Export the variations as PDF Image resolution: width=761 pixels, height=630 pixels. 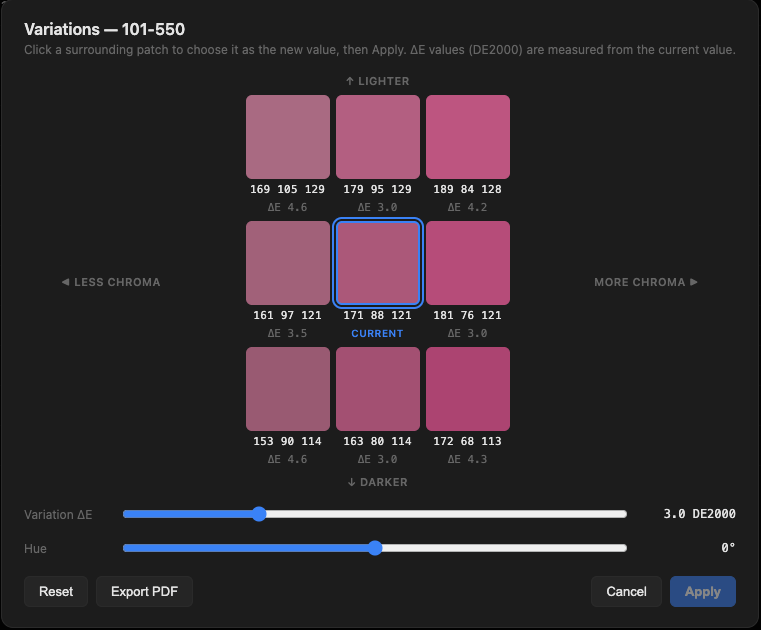pos(144,592)
